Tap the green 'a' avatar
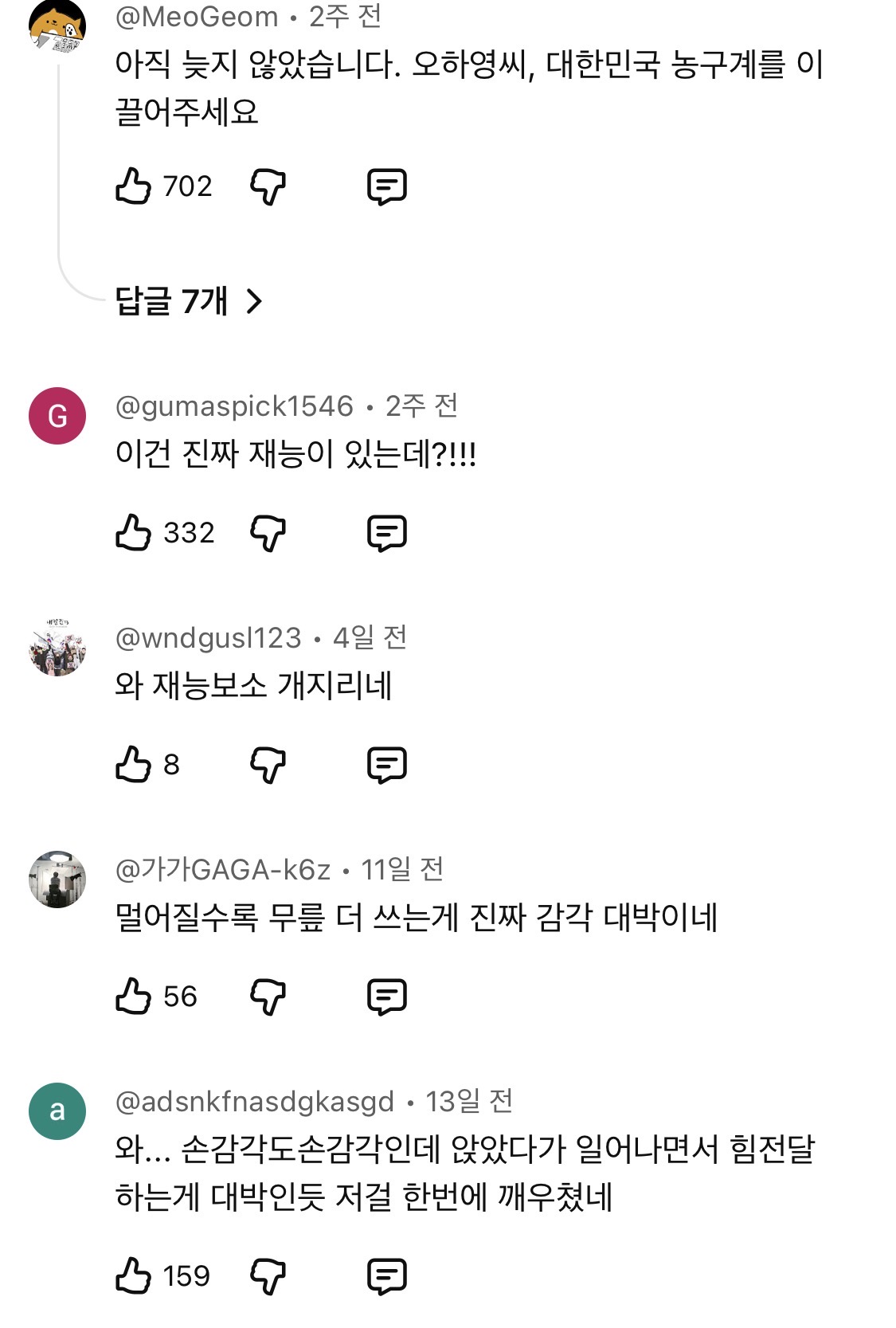Image resolution: width=896 pixels, height=1328 pixels. pos(57,1111)
